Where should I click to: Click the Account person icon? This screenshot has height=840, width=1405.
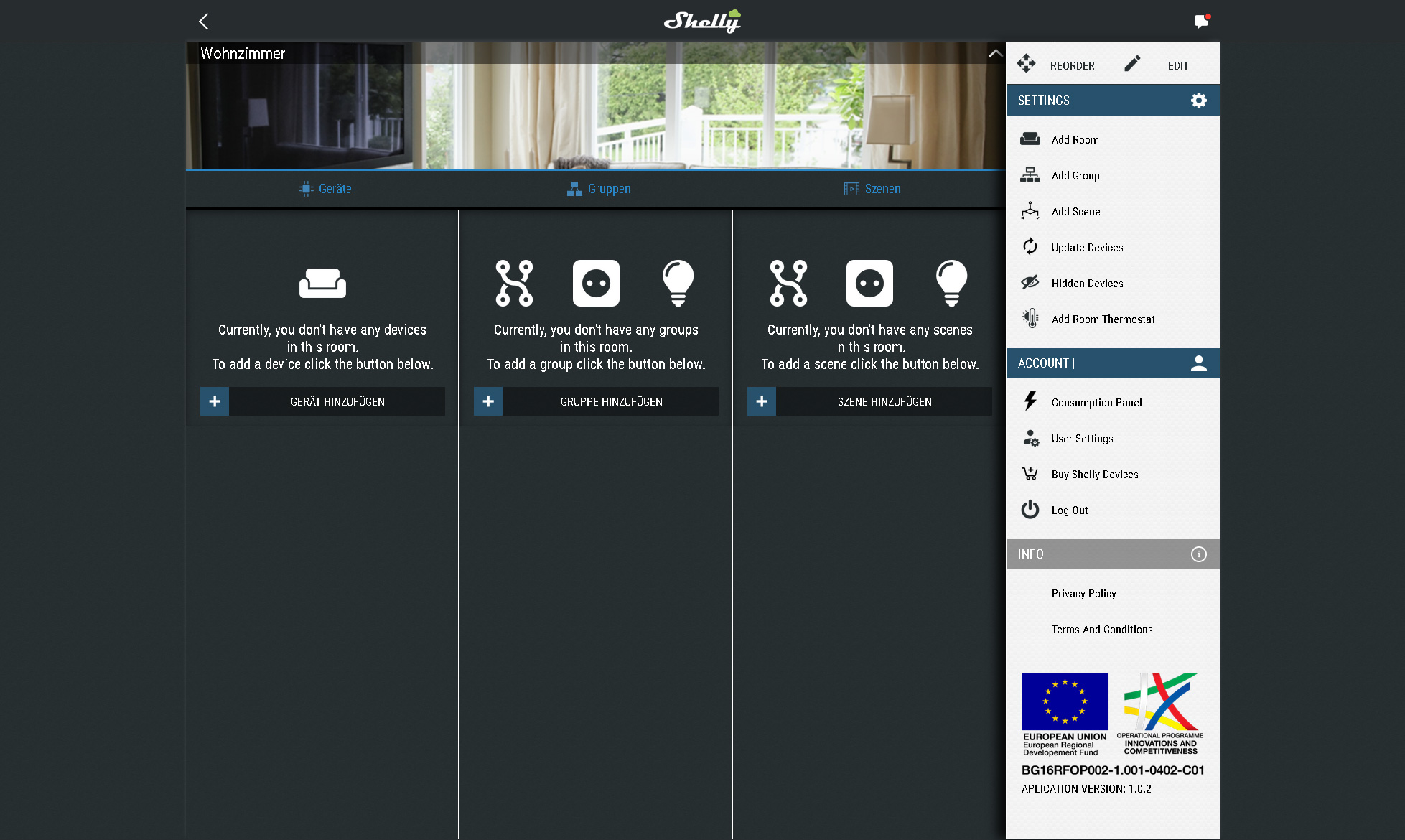[1199, 363]
